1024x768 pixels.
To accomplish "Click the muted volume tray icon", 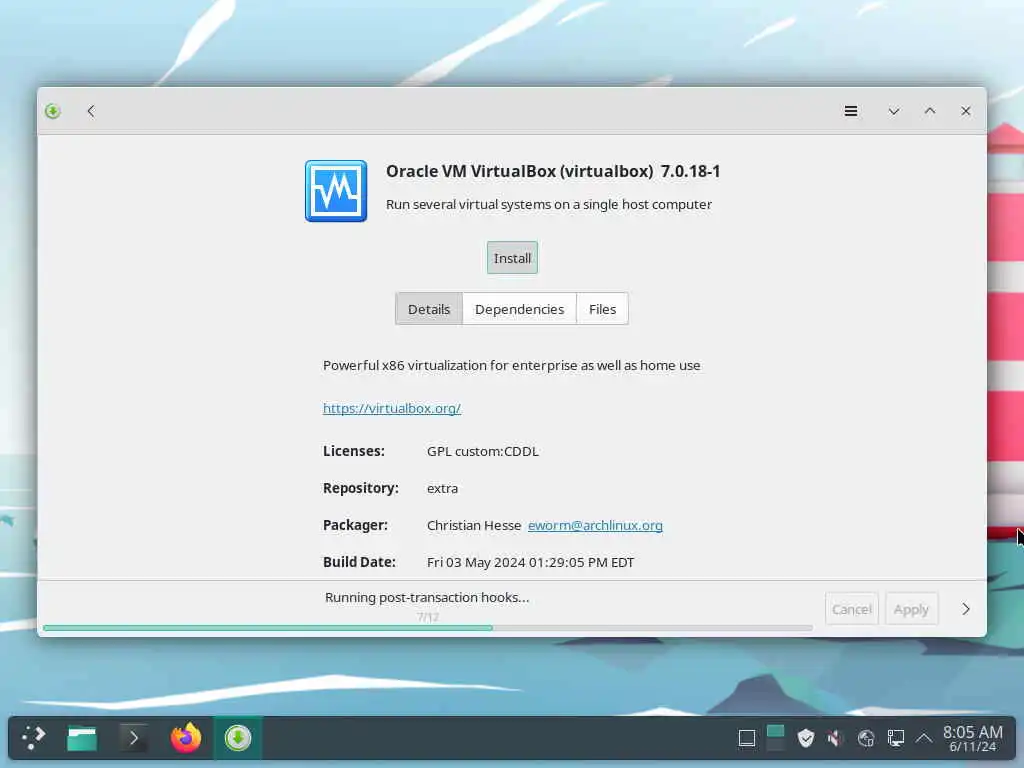I will tap(835, 739).
